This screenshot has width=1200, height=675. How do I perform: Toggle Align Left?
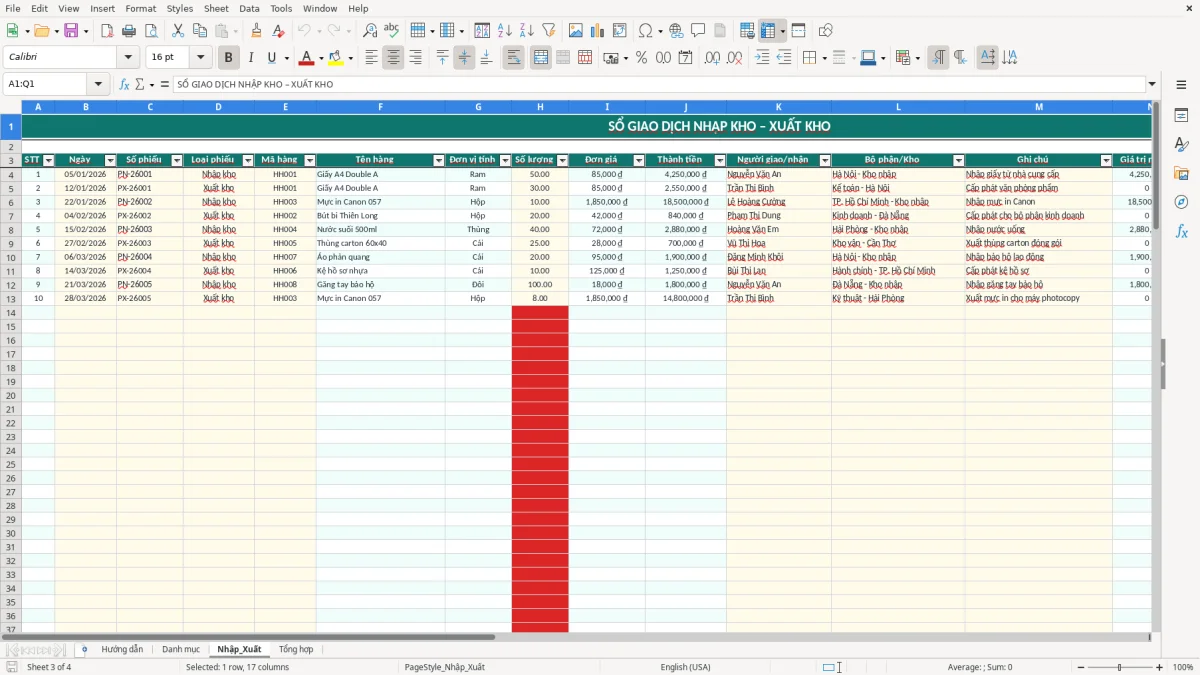(x=371, y=58)
